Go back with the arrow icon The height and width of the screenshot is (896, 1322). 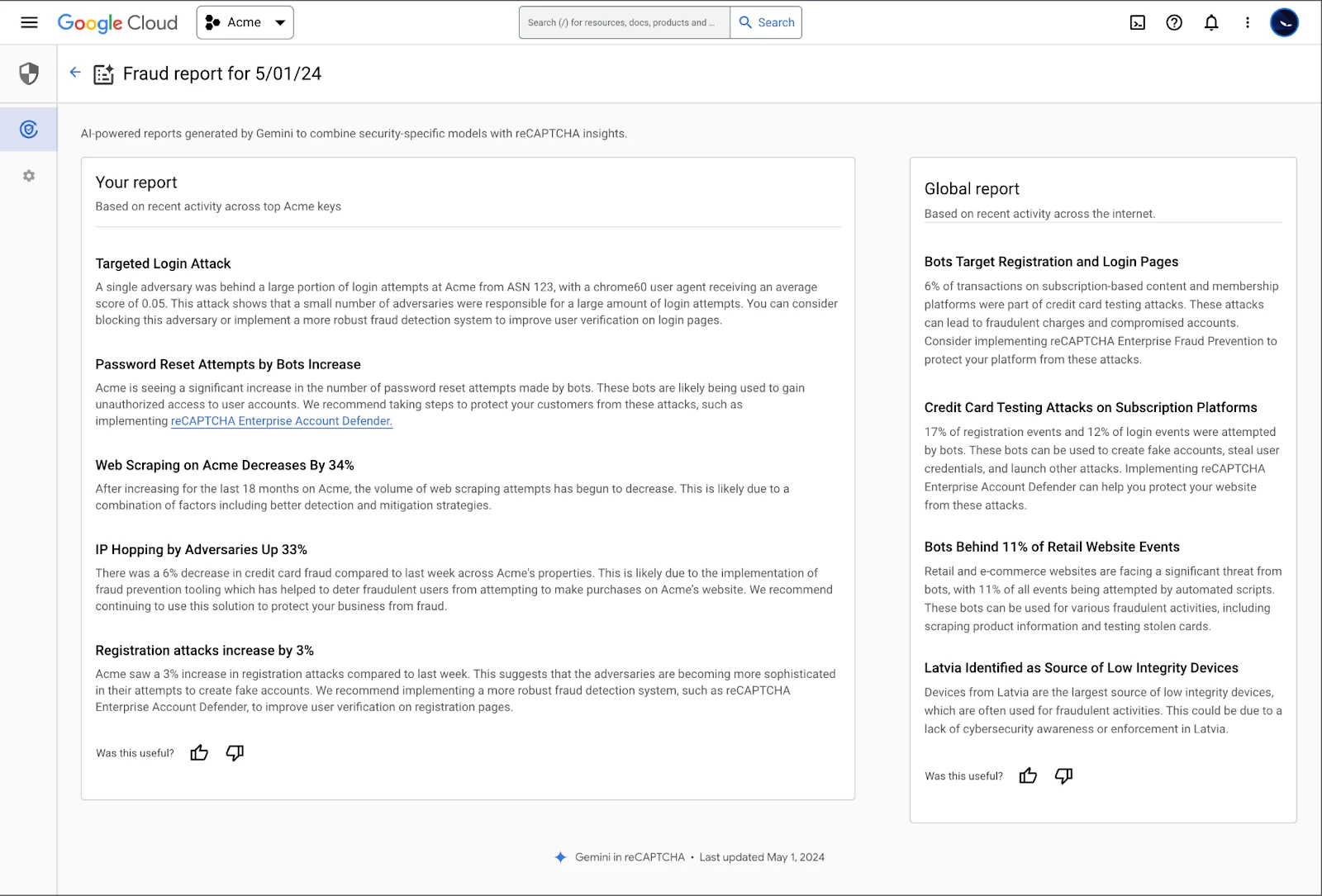pyautogui.click(x=75, y=73)
